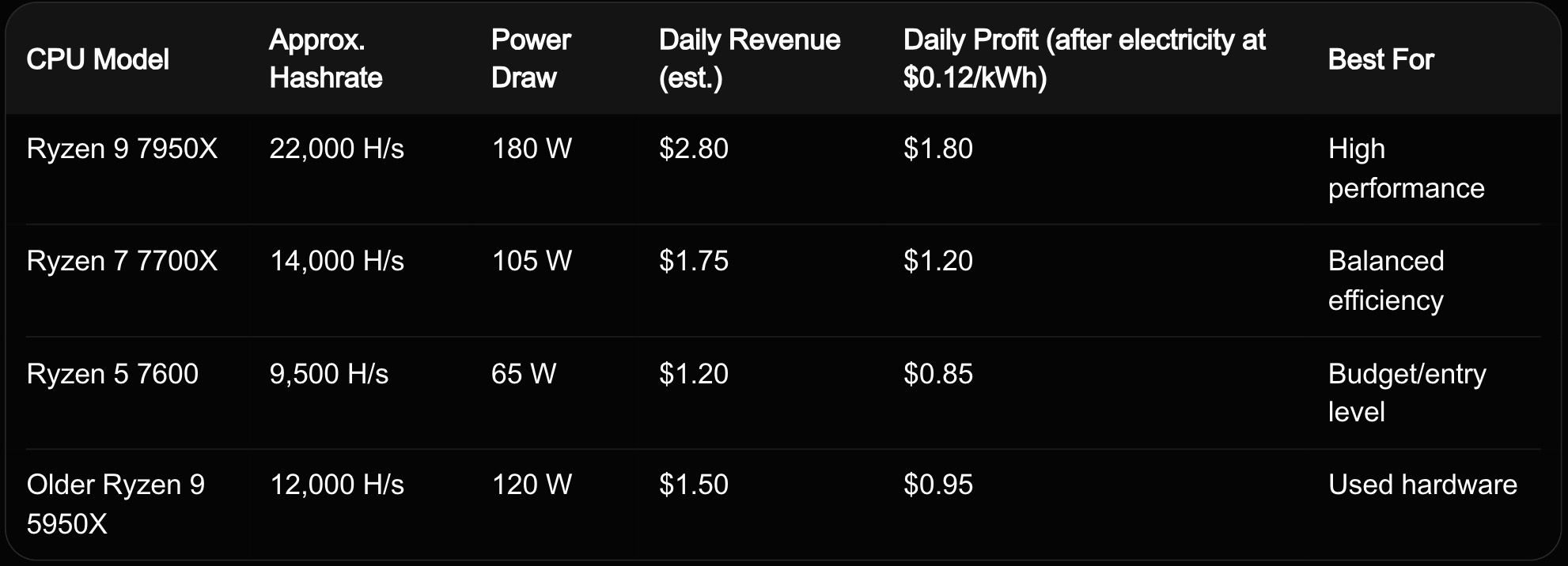Click the Best For column header
Screen dimensions: 1568x566
[x=1380, y=59]
